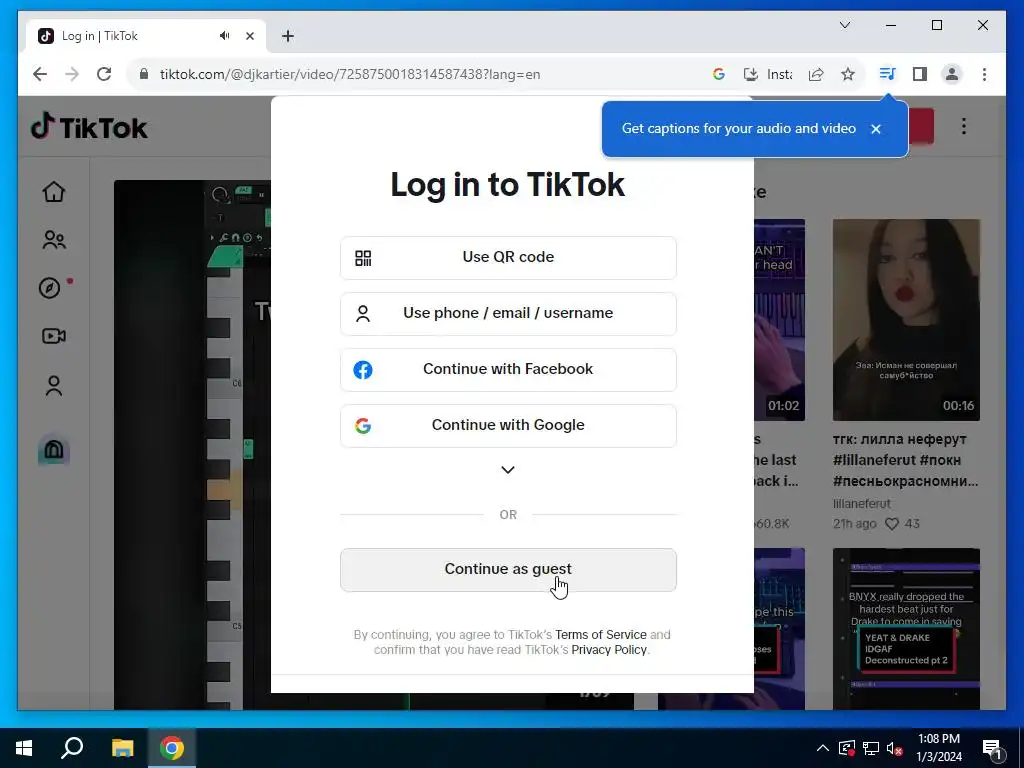Go back in browser history
The height and width of the screenshot is (768, 1024).
pos(40,74)
